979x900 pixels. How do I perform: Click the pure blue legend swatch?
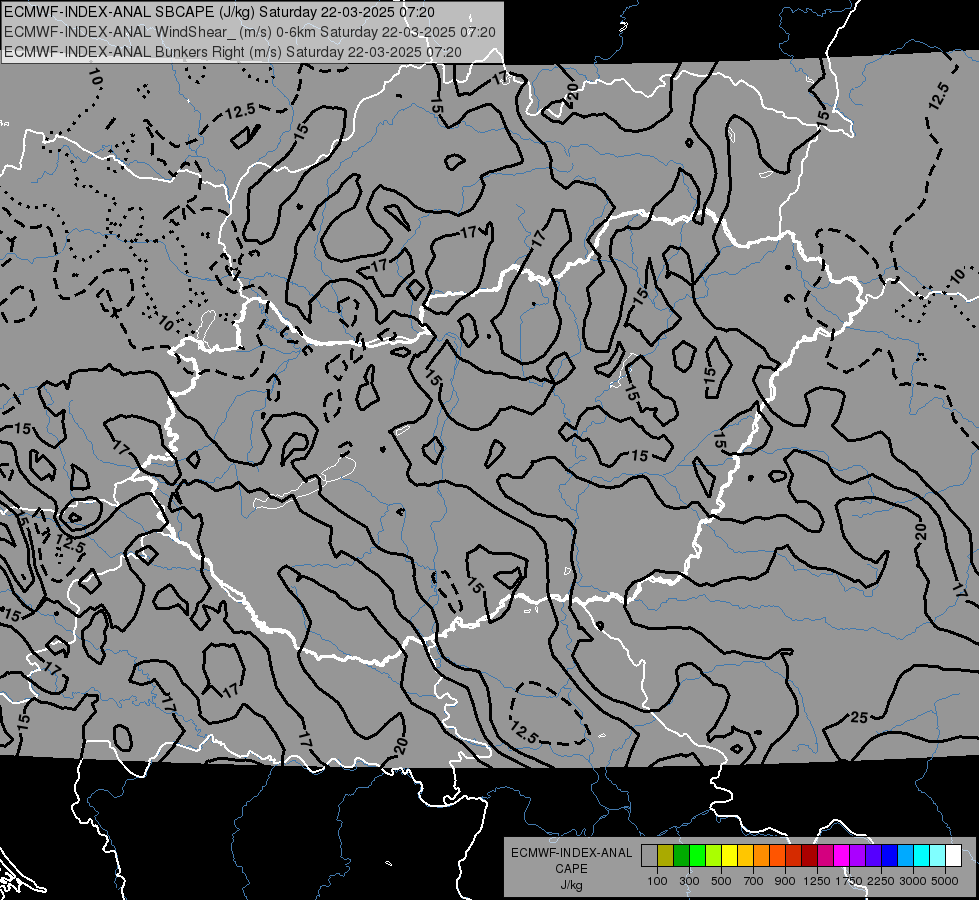[890, 856]
